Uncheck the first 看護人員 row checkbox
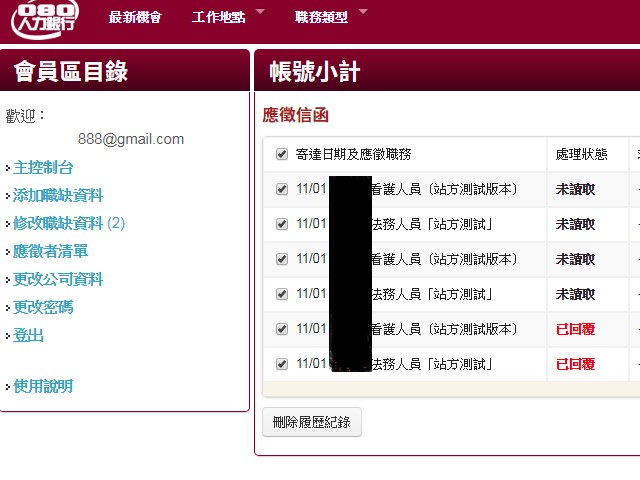 pyautogui.click(x=282, y=189)
